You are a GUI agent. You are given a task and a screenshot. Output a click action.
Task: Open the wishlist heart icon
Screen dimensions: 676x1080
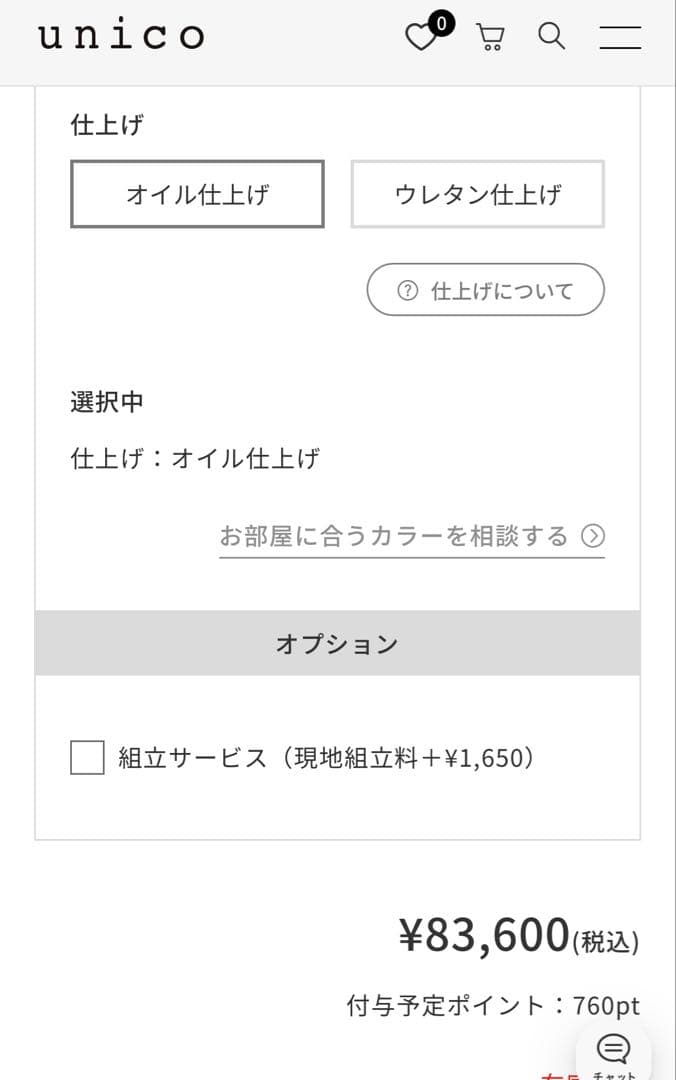click(x=420, y=39)
